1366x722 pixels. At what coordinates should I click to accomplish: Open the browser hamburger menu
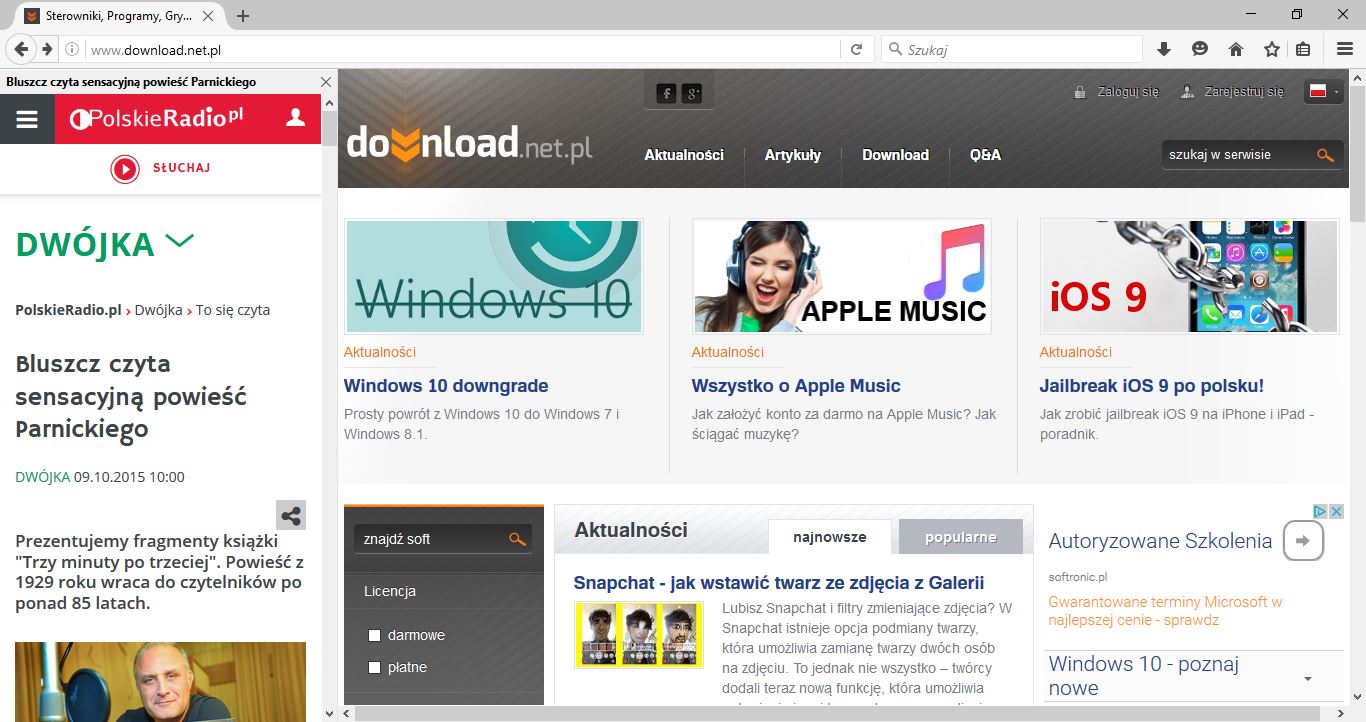1345,49
